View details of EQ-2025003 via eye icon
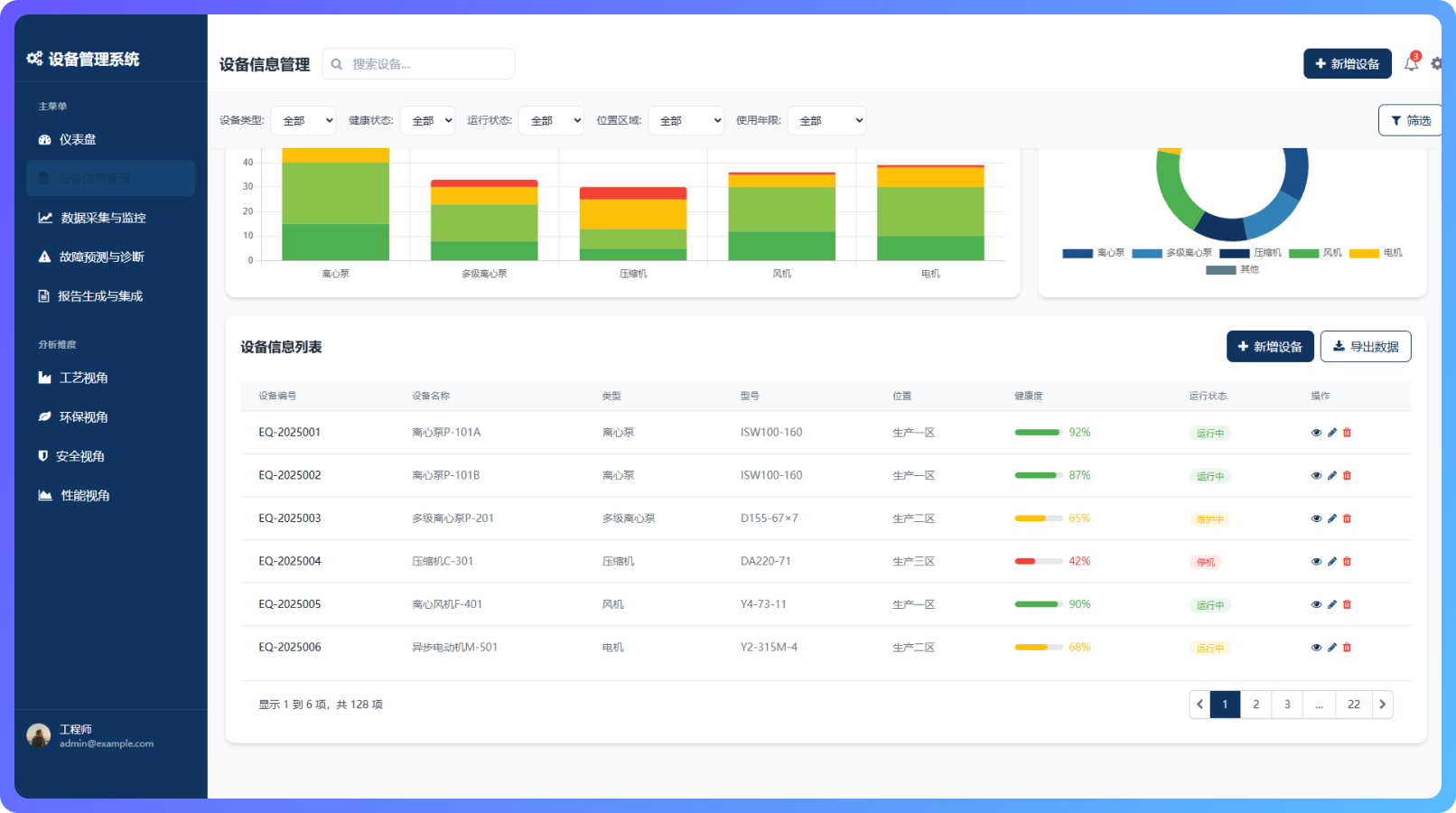Image resolution: width=1456 pixels, height=813 pixels. (x=1316, y=519)
